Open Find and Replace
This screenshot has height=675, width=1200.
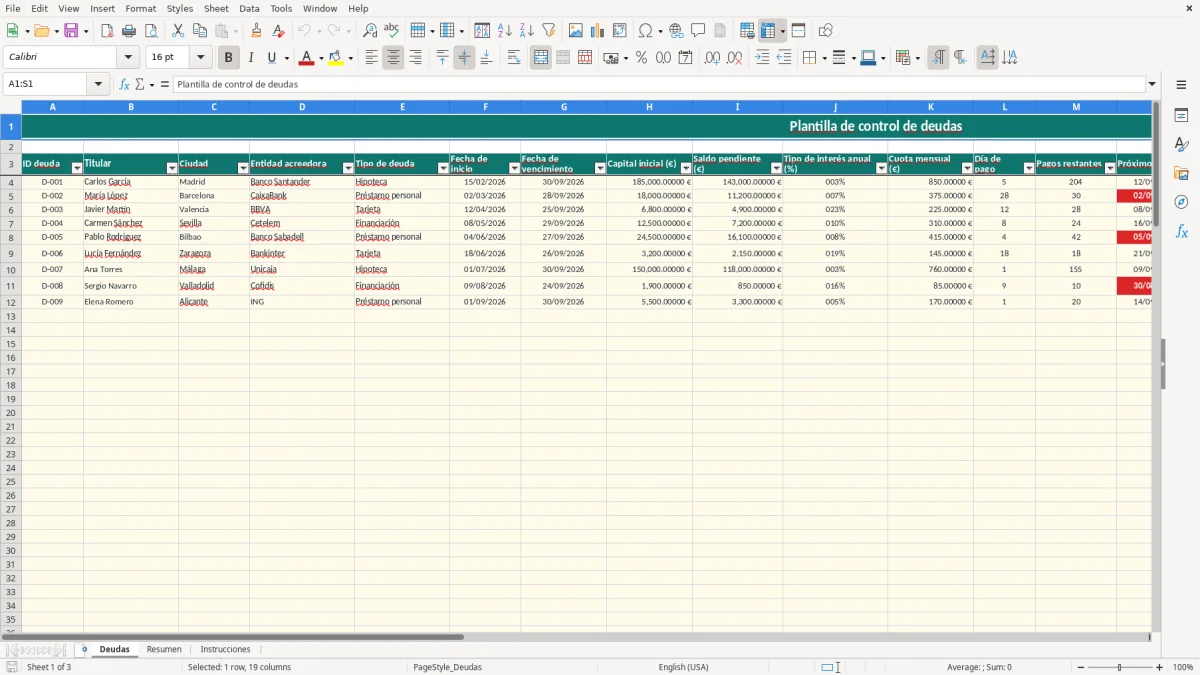point(370,31)
